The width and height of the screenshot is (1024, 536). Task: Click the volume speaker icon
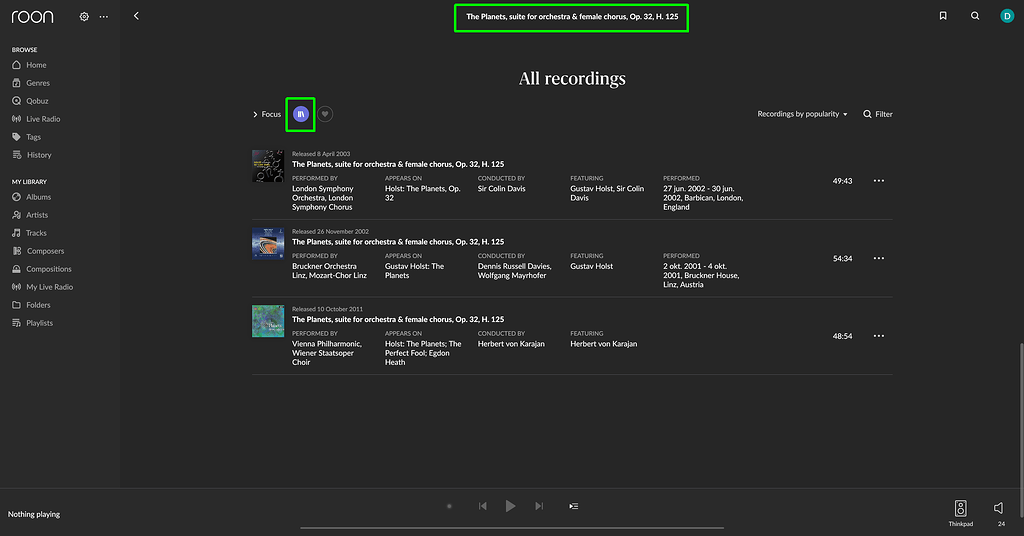pos(998,508)
